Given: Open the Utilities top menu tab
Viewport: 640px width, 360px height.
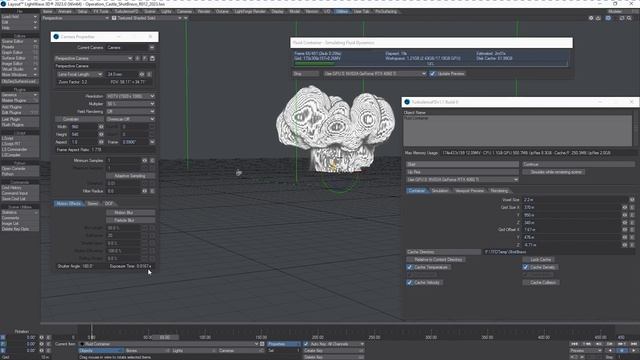Looking at the screenshot, I should click(x=342, y=11).
